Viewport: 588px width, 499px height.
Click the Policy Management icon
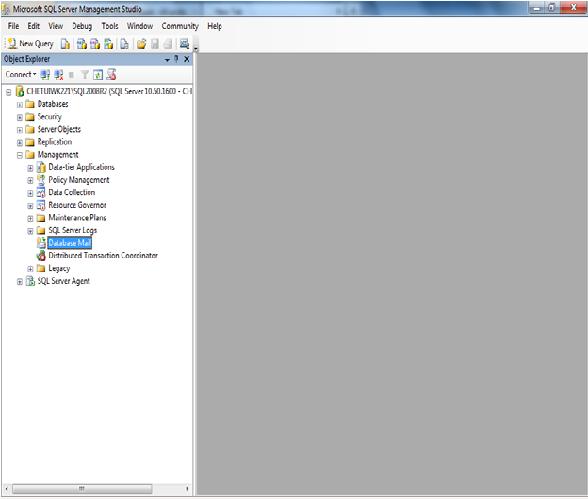coord(41,180)
